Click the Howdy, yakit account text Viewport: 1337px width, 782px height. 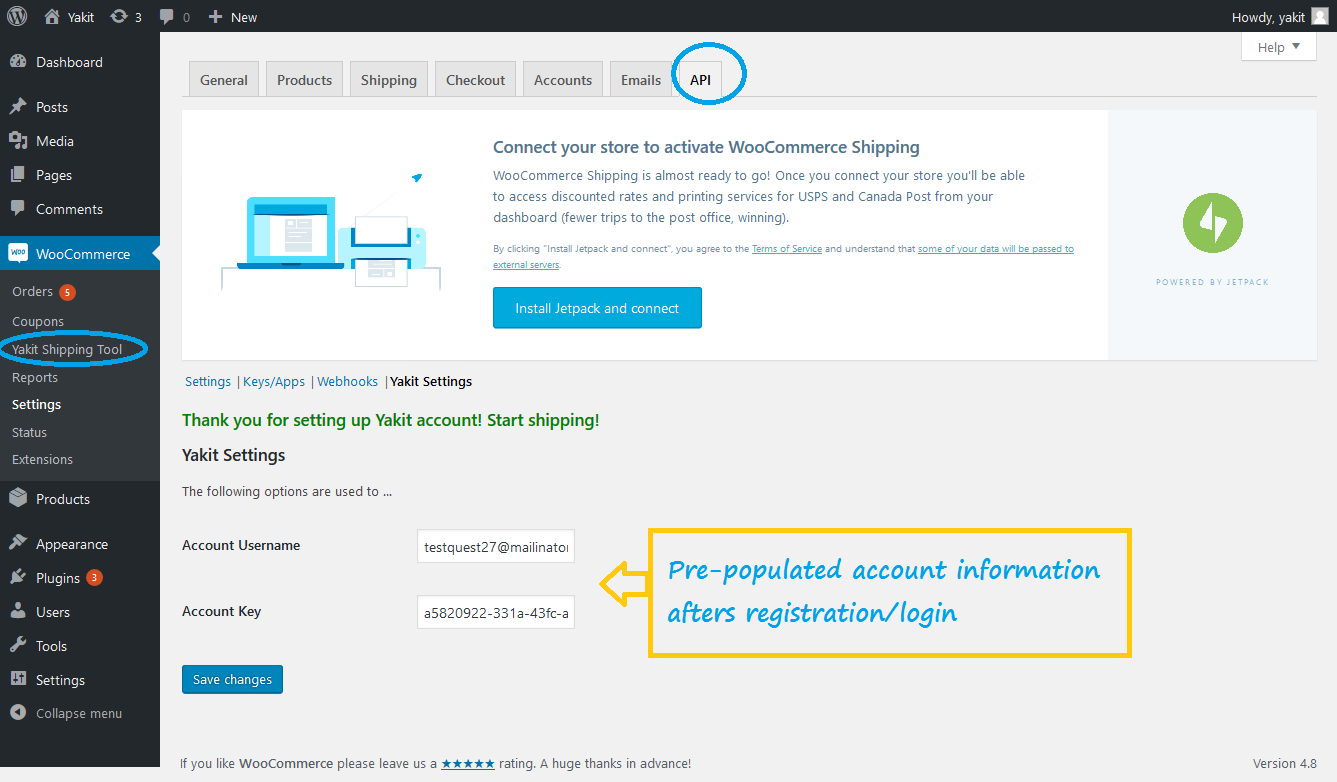tap(1267, 17)
